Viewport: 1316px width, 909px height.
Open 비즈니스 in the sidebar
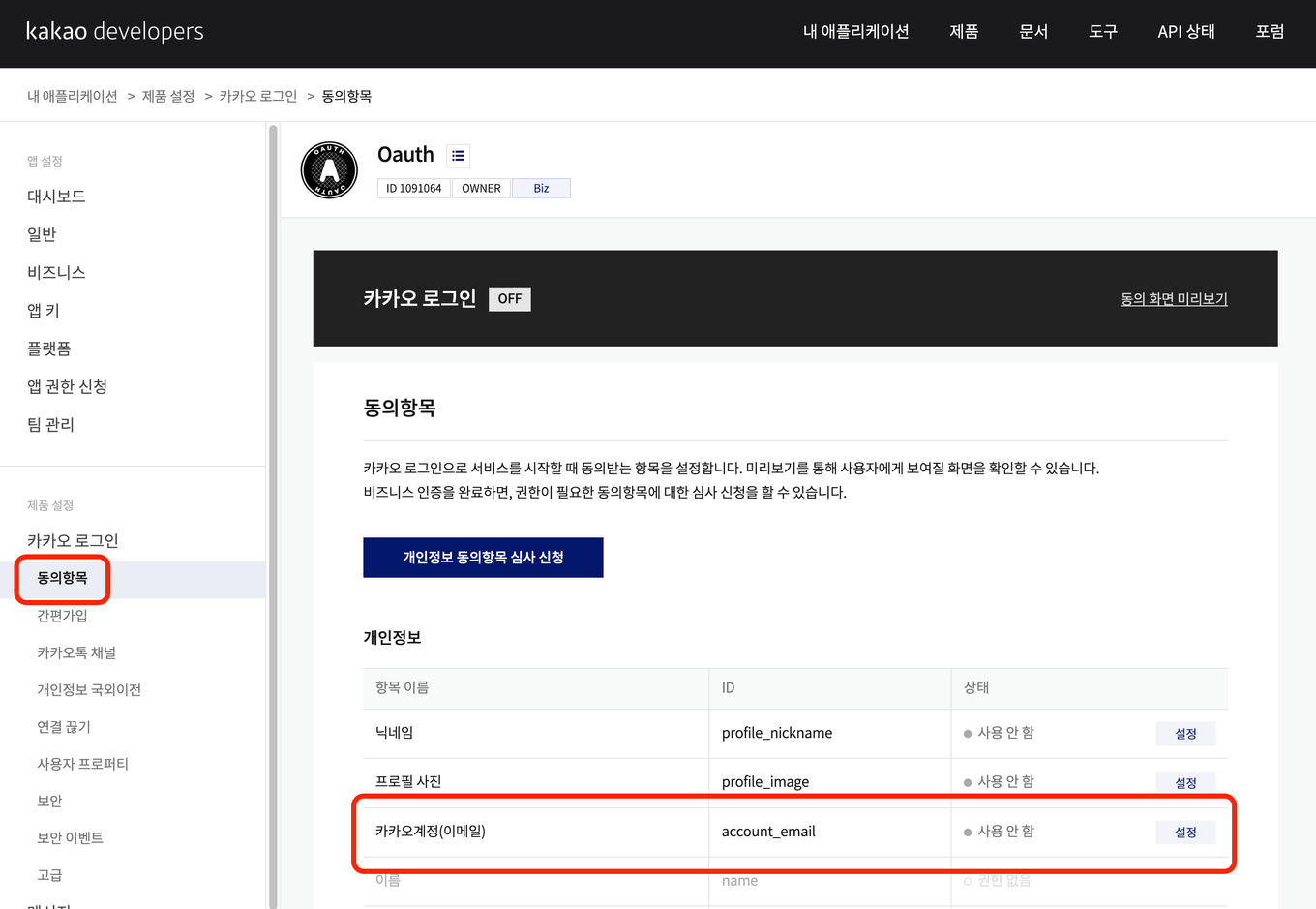[56, 272]
